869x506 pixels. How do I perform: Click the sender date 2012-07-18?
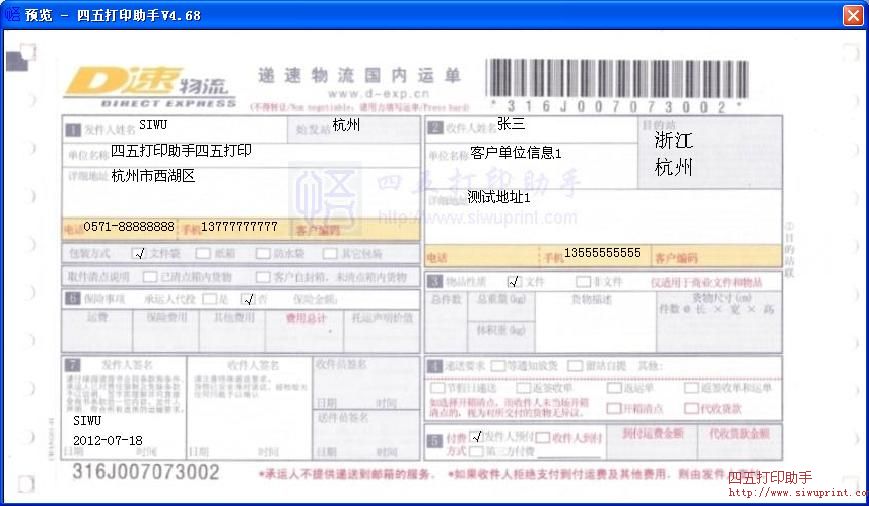(108, 440)
